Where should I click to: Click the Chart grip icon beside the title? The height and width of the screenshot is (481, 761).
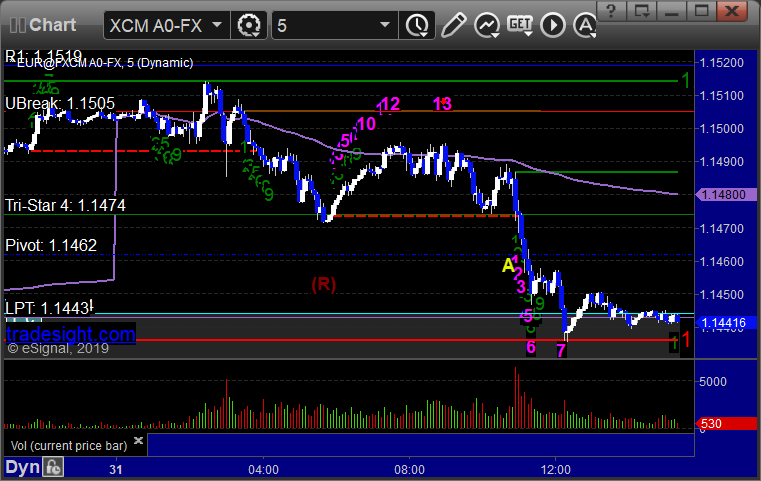17,25
